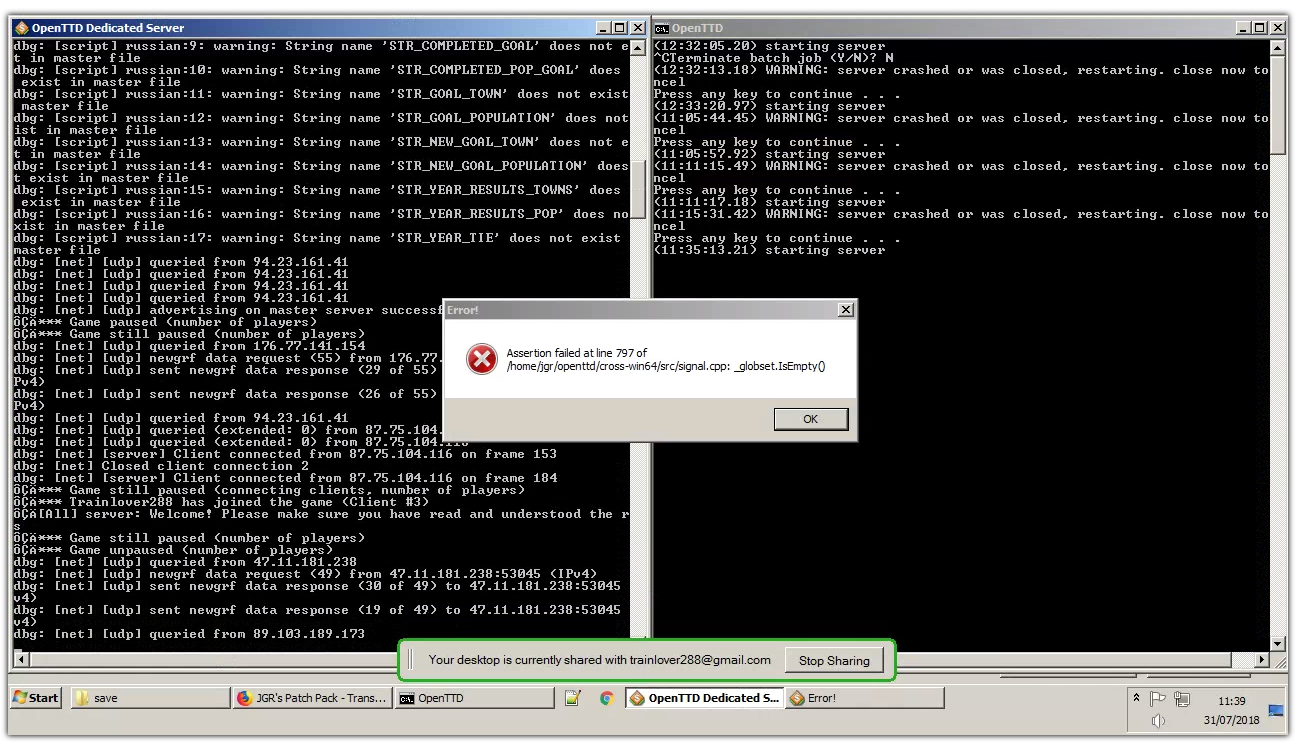The image size is (1302, 746).
Task: Select the Error! taskbar button
Action: click(x=864, y=698)
